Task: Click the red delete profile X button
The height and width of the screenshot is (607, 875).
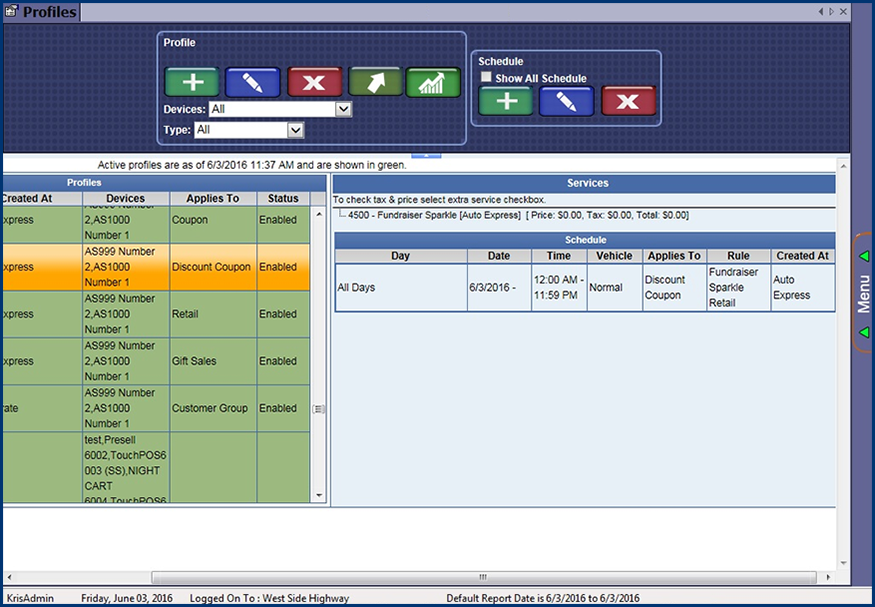Action: [x=314, y=83]
